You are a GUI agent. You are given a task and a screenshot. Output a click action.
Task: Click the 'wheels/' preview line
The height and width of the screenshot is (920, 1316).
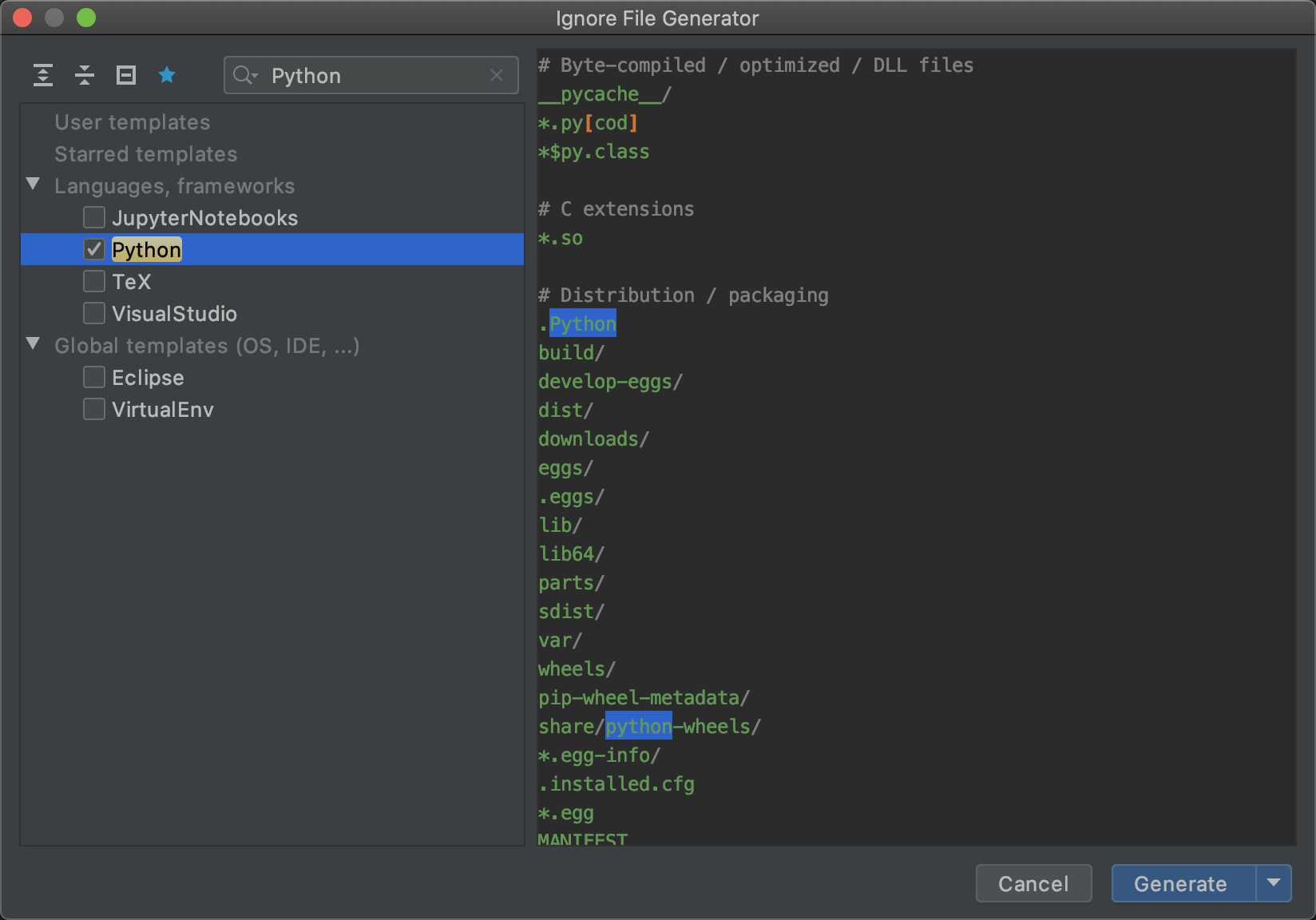pyautogui.click(x=577, y=669)
